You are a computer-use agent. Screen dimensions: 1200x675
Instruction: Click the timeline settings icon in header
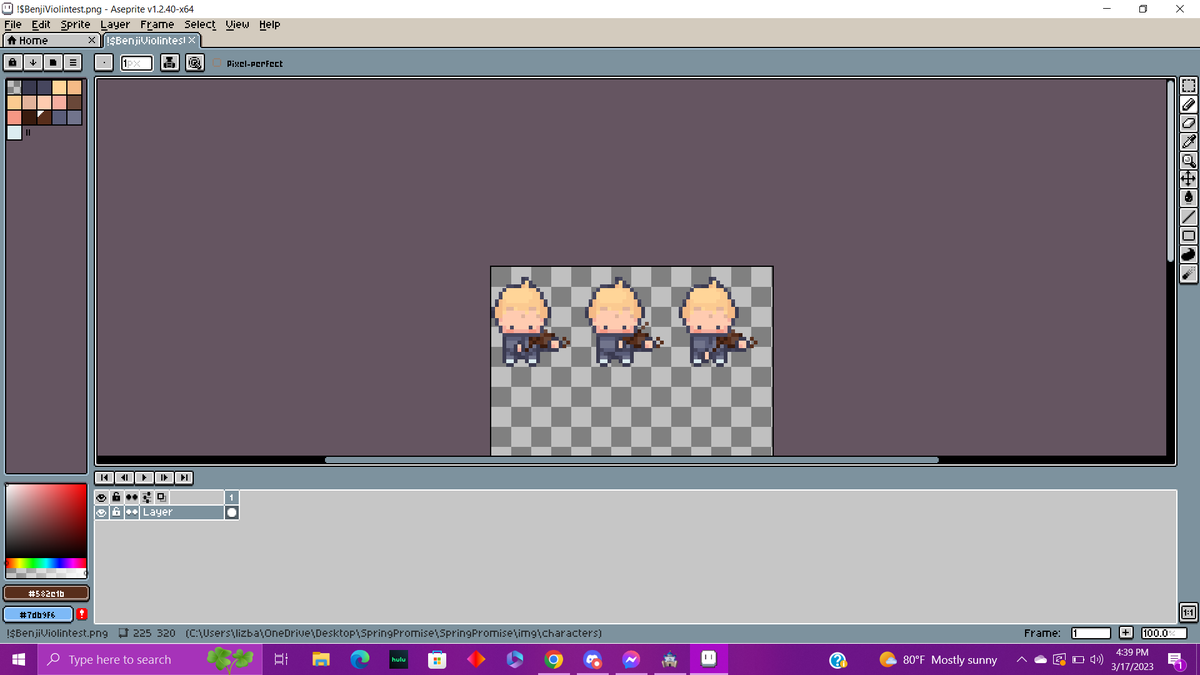tap(148, 497)
